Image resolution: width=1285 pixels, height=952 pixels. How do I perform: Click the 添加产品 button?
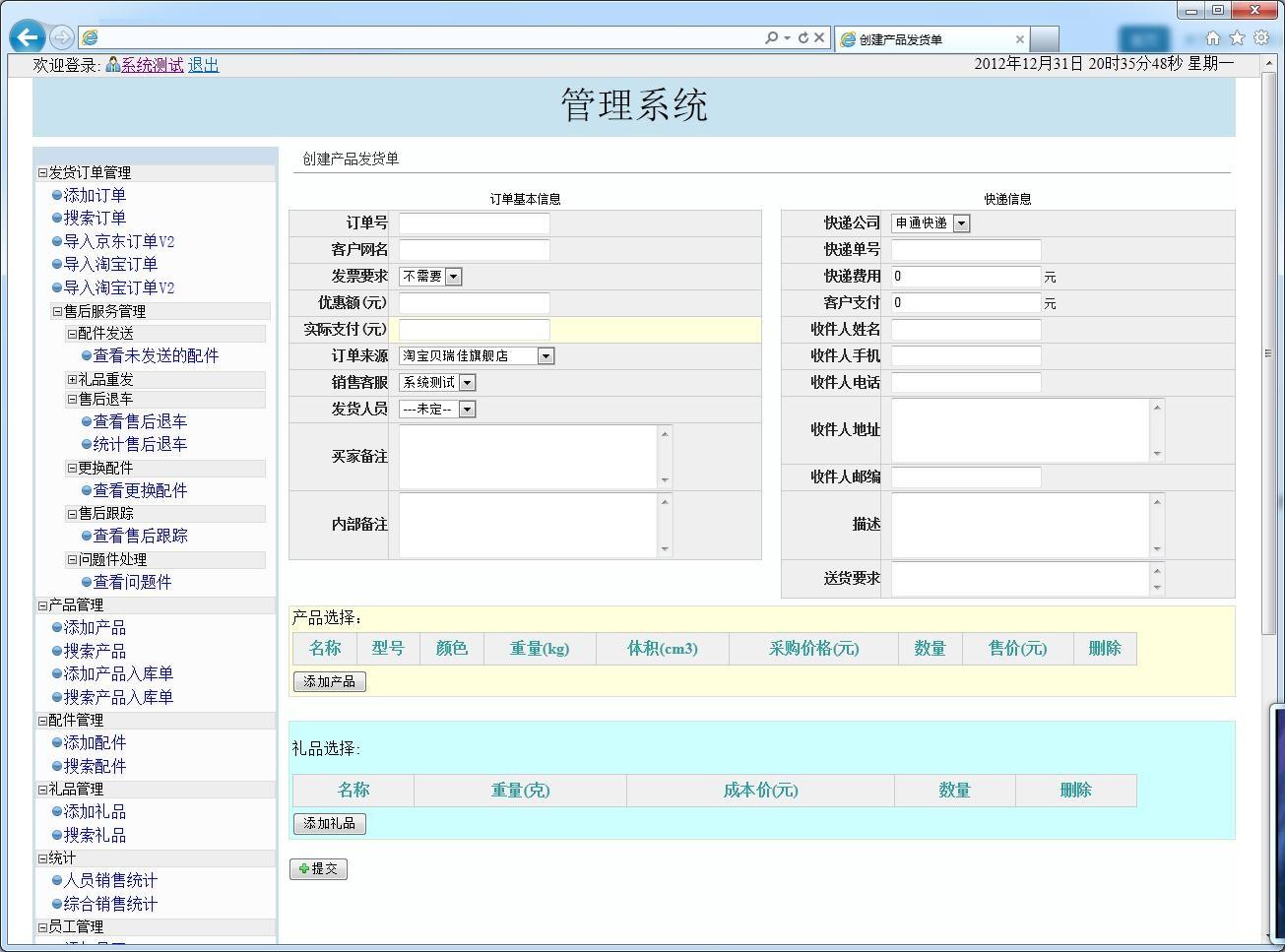330,681
